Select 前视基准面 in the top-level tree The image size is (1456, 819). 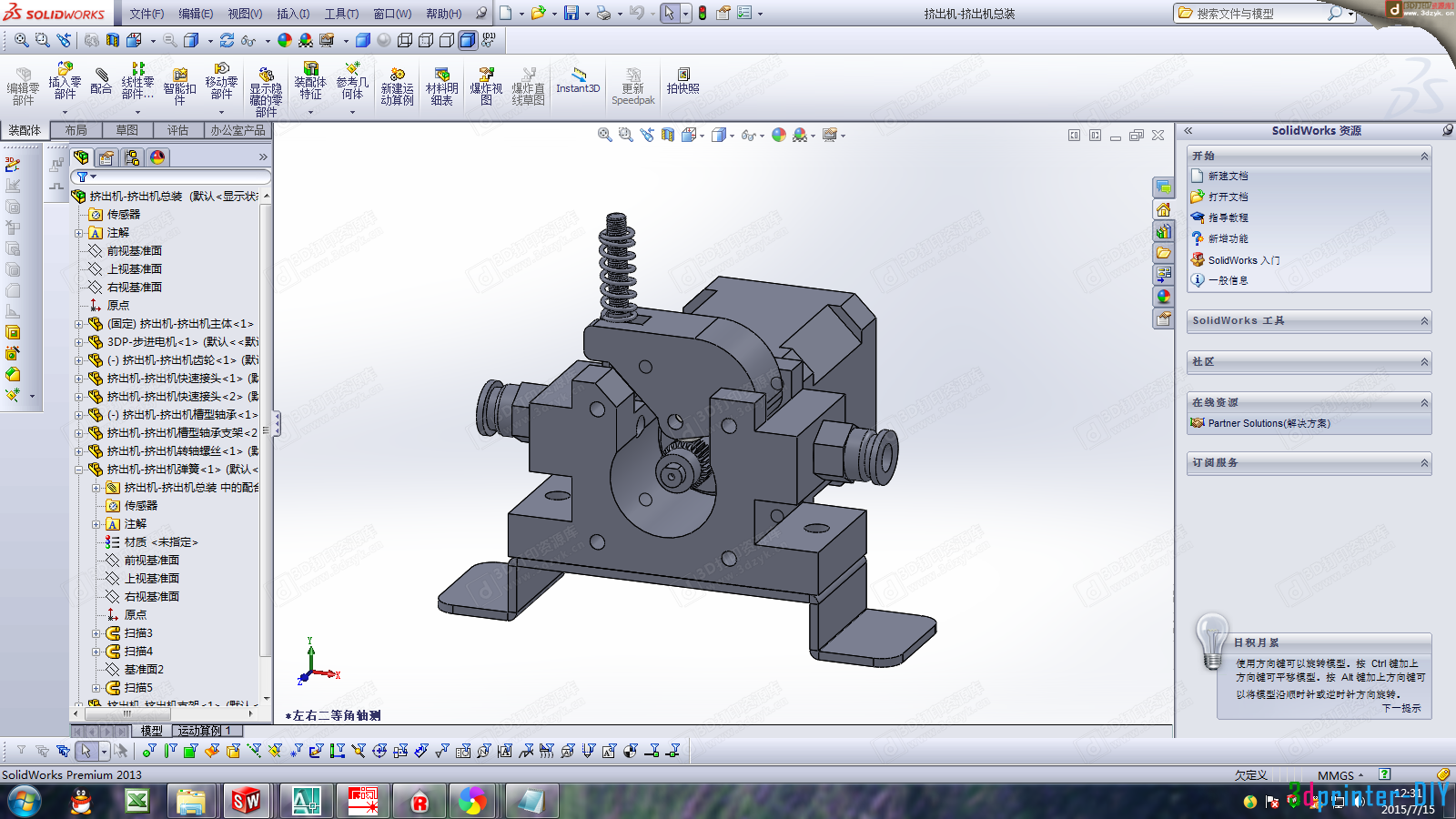[135, 251]
